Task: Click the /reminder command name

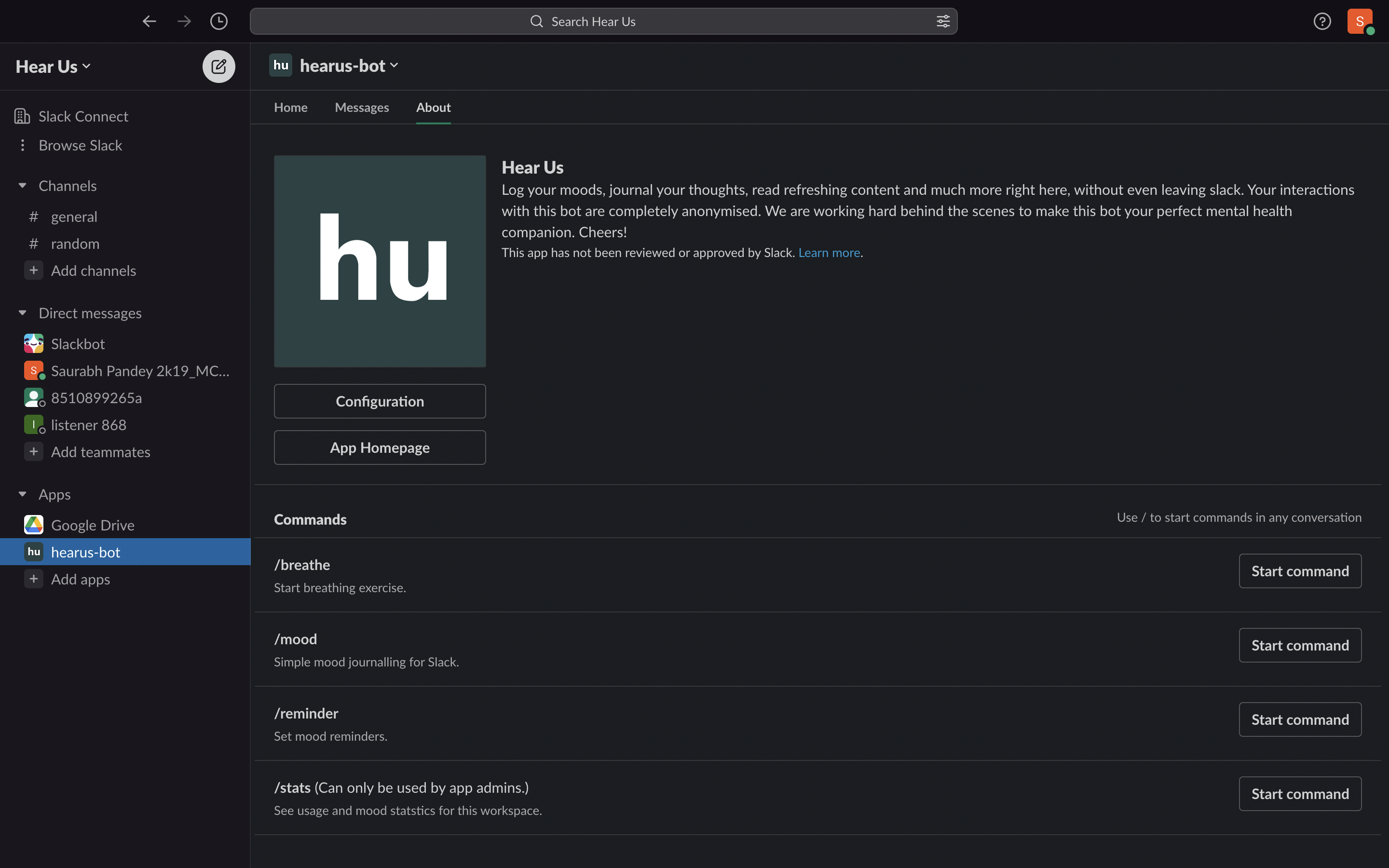Action: [x=306, y=713]
